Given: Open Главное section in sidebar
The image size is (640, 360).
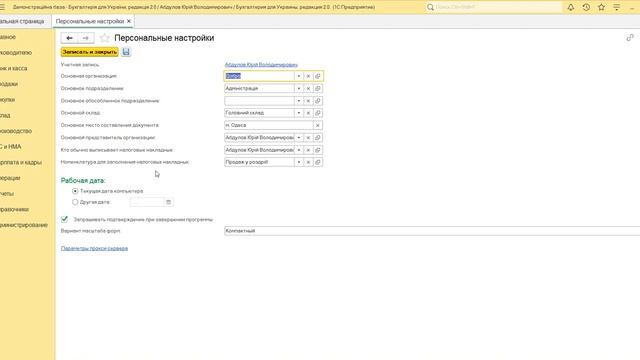Looking at the screenshot, I should (8, 37).
